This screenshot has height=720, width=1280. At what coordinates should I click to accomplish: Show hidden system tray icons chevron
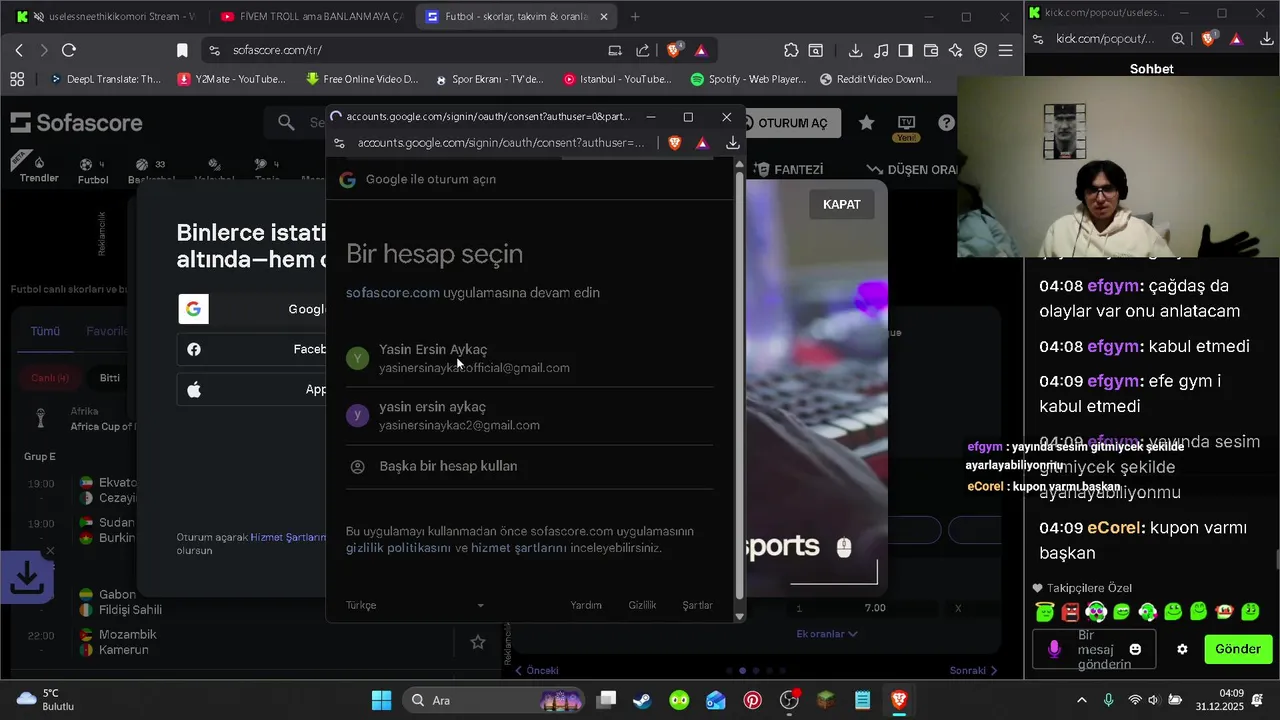click(x=1081, y=700)
